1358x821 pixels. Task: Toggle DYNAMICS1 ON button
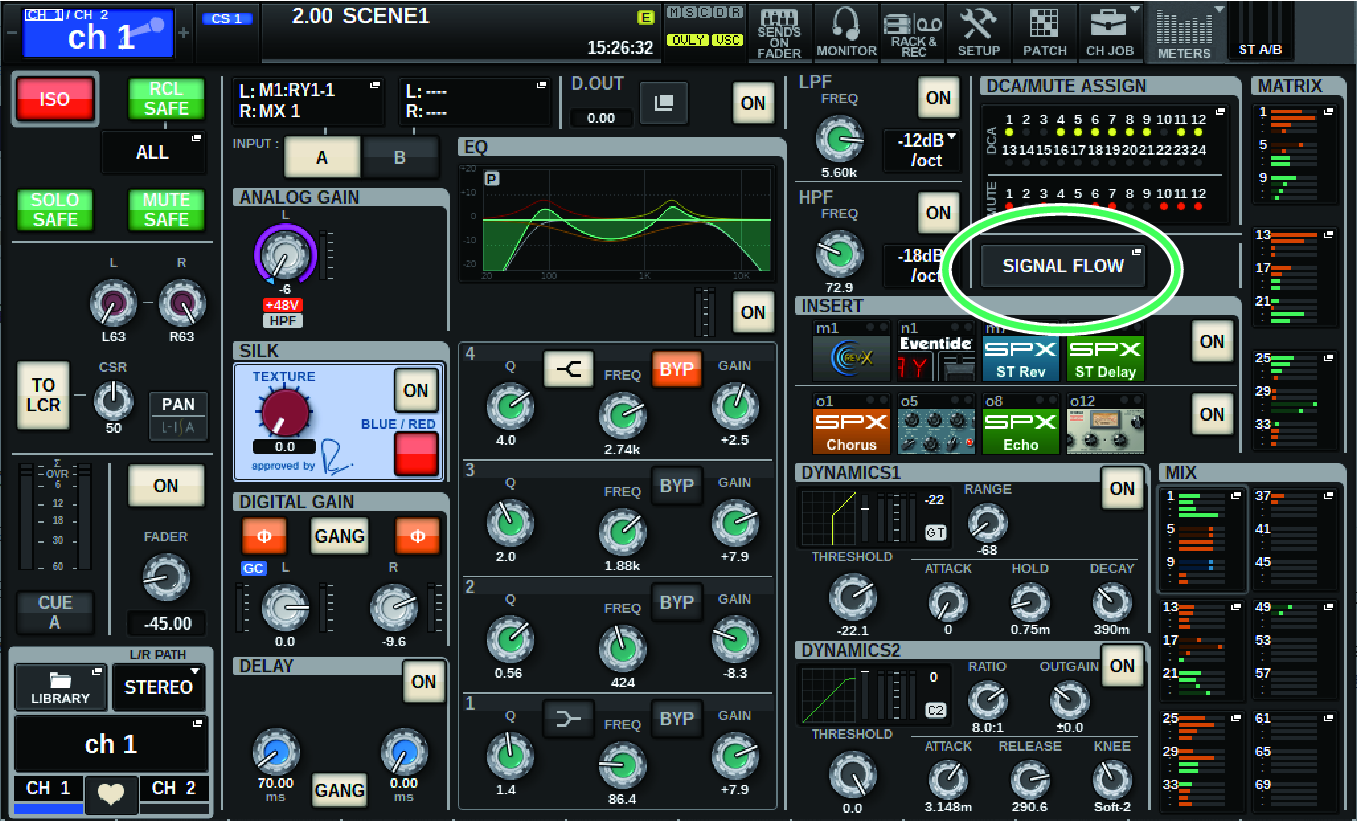[1122, 488]
